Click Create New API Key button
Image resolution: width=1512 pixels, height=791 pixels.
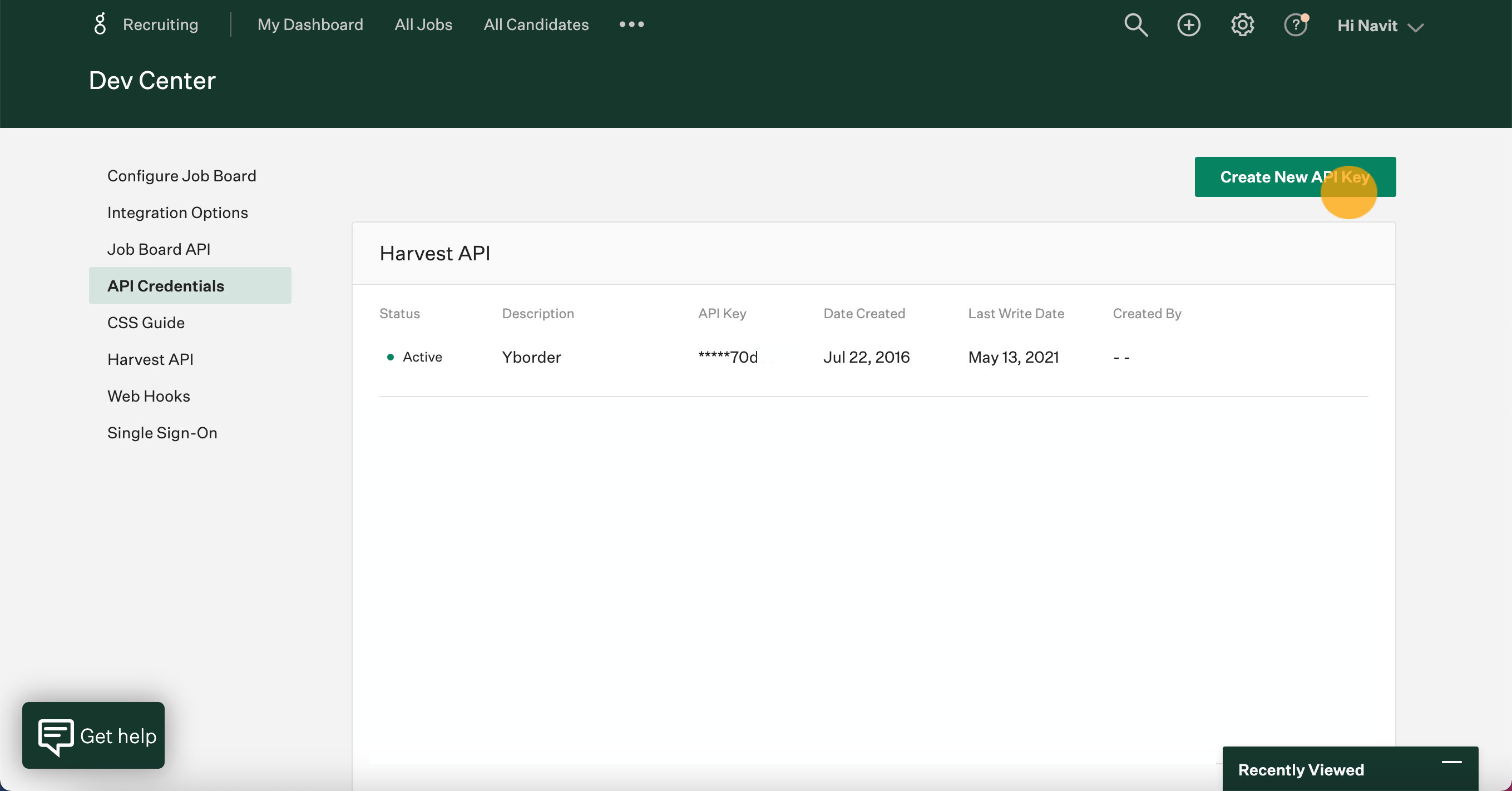1295,177
